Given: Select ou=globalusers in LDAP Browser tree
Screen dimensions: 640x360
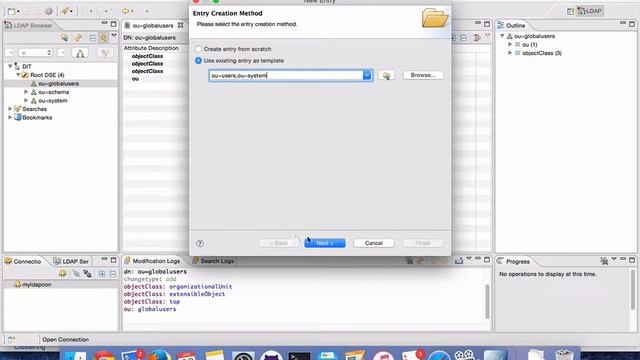Looking at the screenshot, I should [x=58, y=83].
